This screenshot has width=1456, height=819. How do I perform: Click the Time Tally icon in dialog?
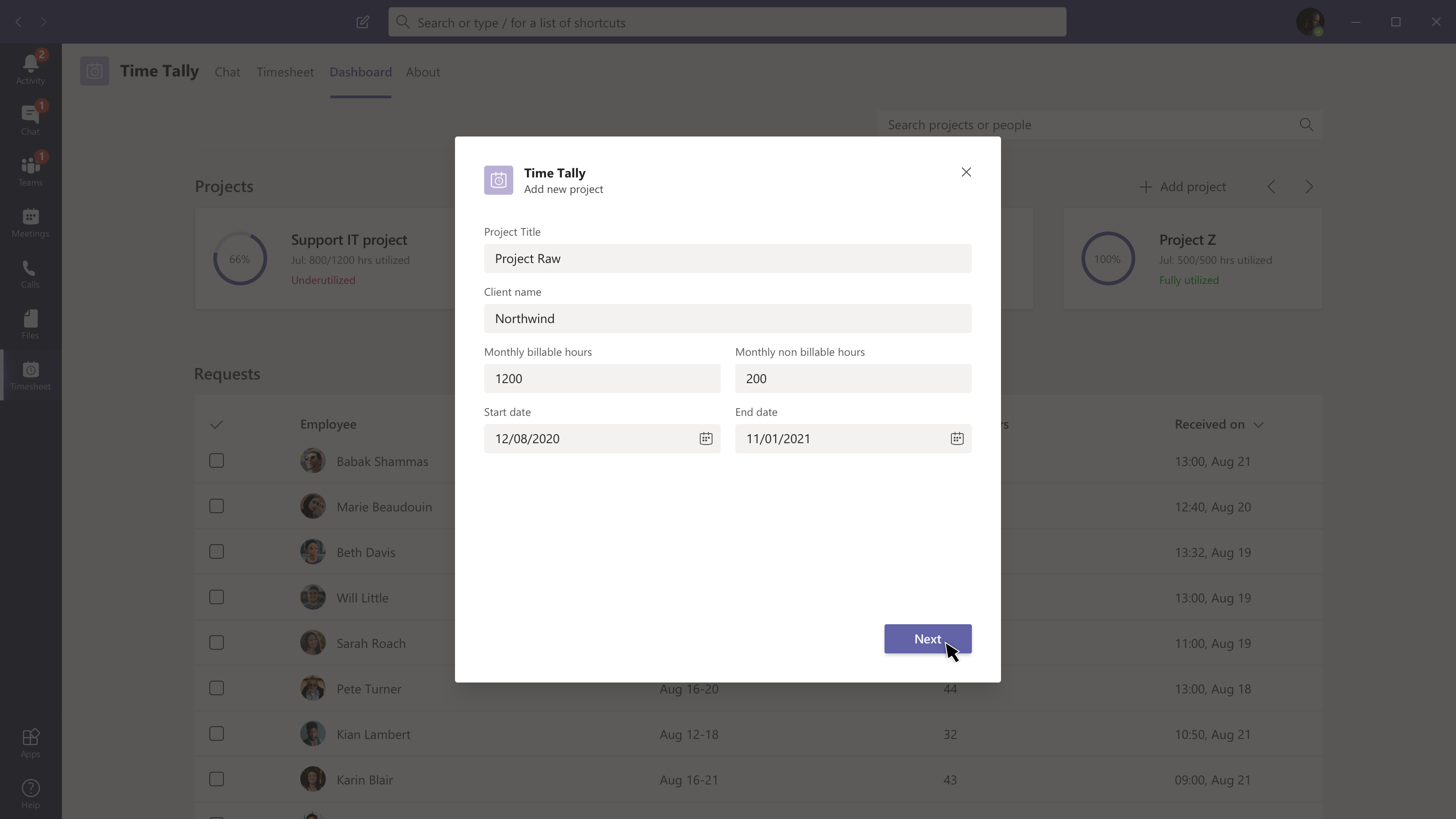tap(499, 180)
